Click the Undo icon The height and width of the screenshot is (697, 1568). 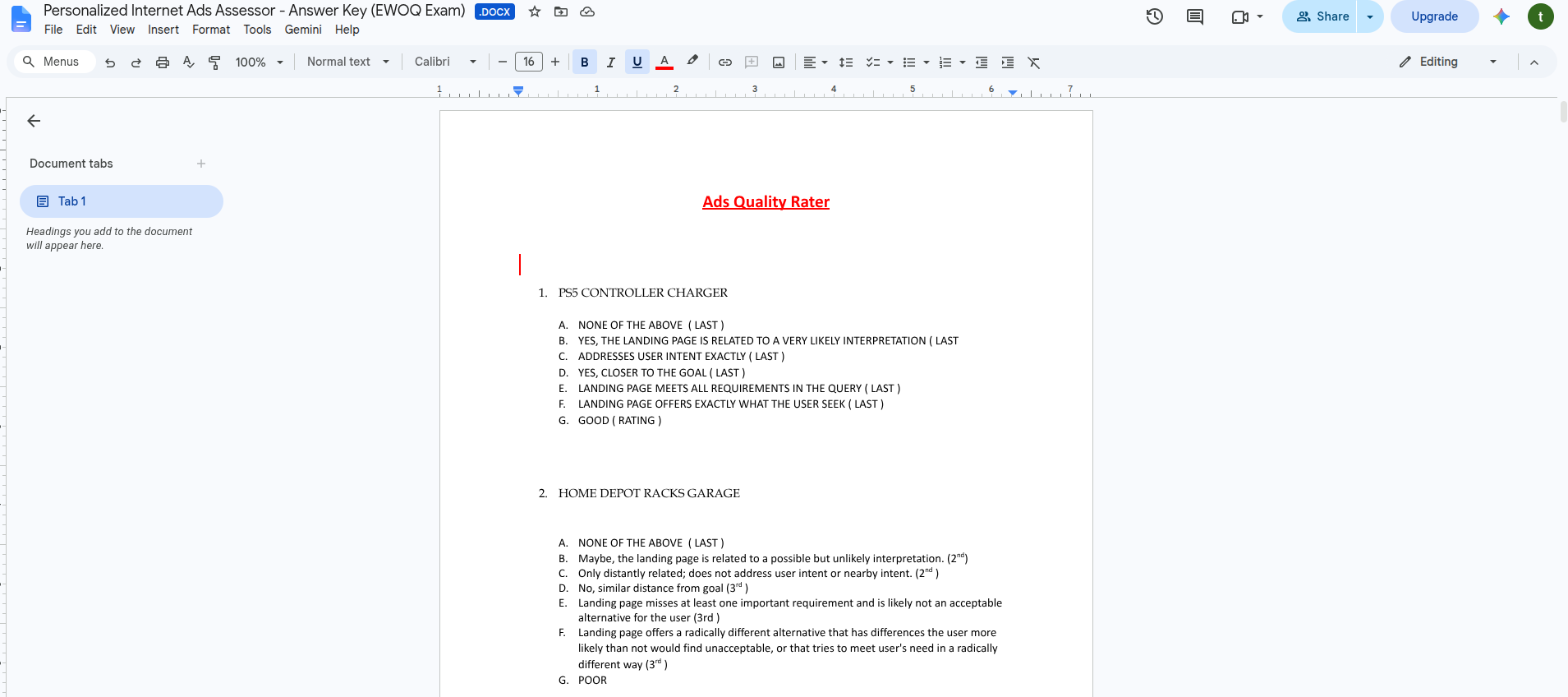click(x=110, y=62)
